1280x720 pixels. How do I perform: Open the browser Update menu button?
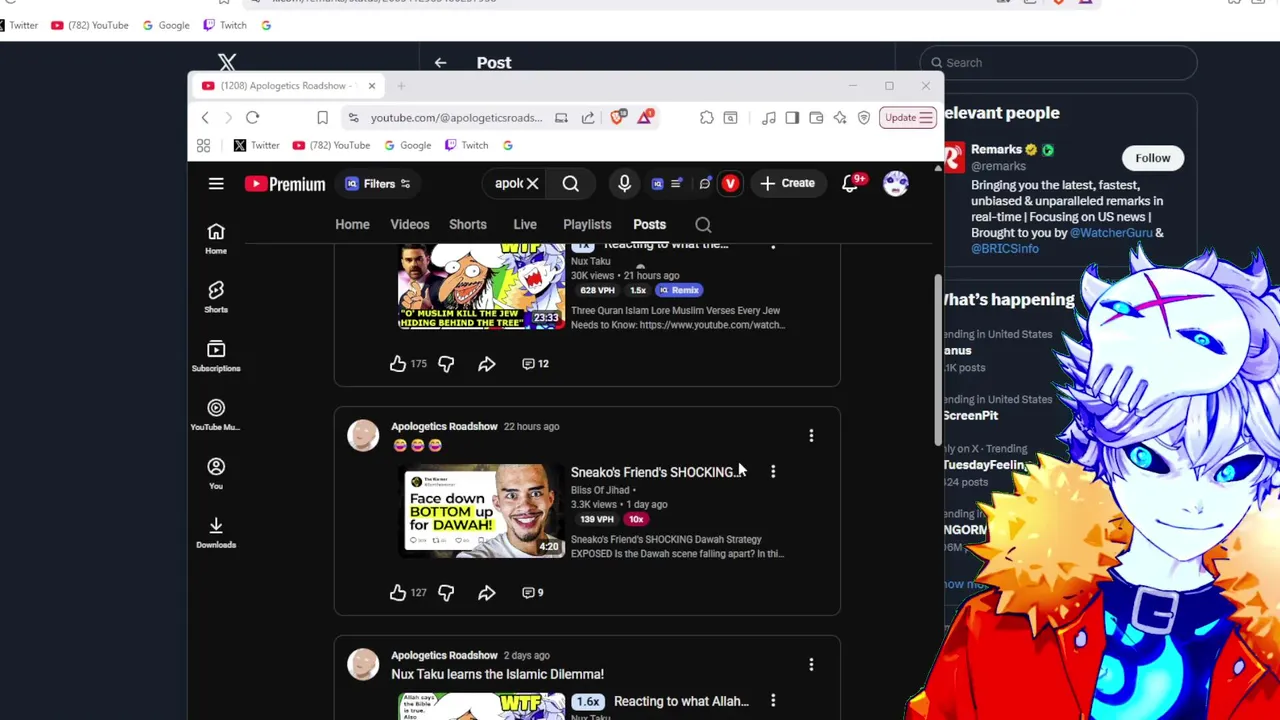pyautogui.click(x=908, y=118)
